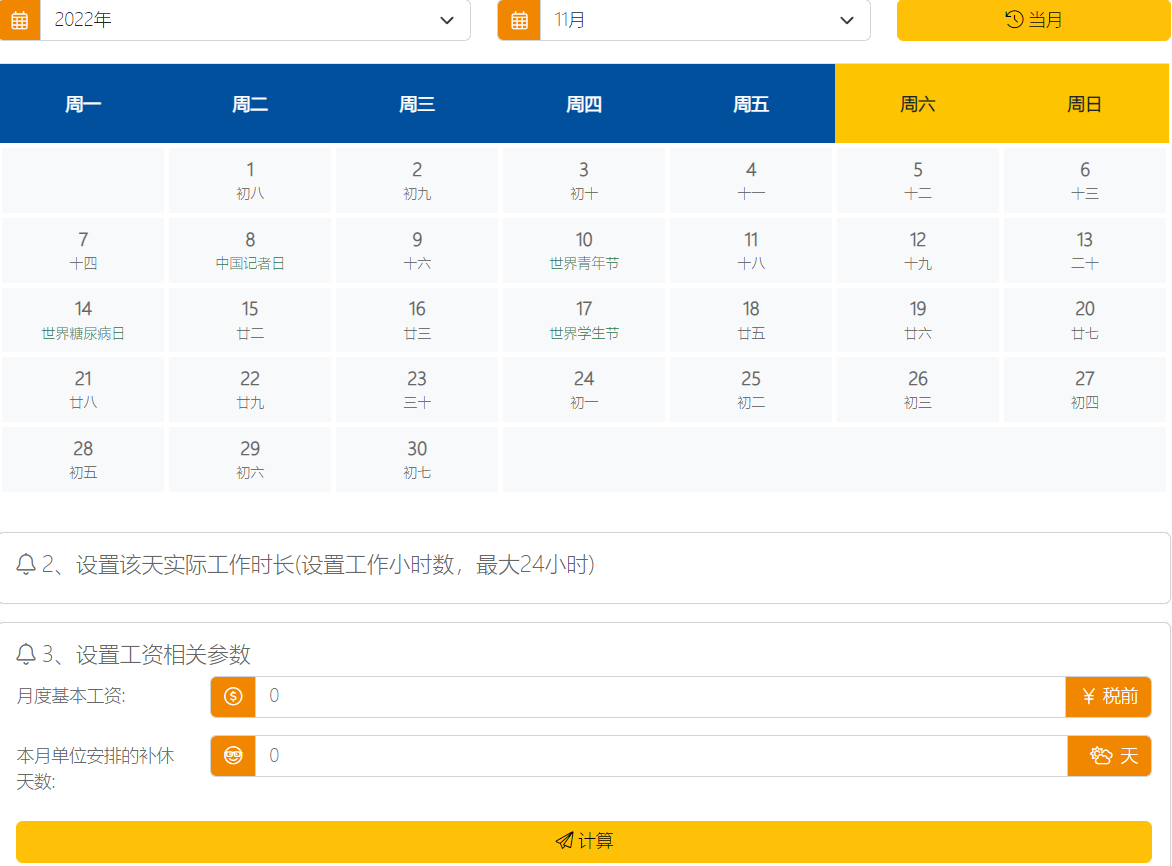
Task: Pick November 17 世界学生节 date cell
Action: 584,320
